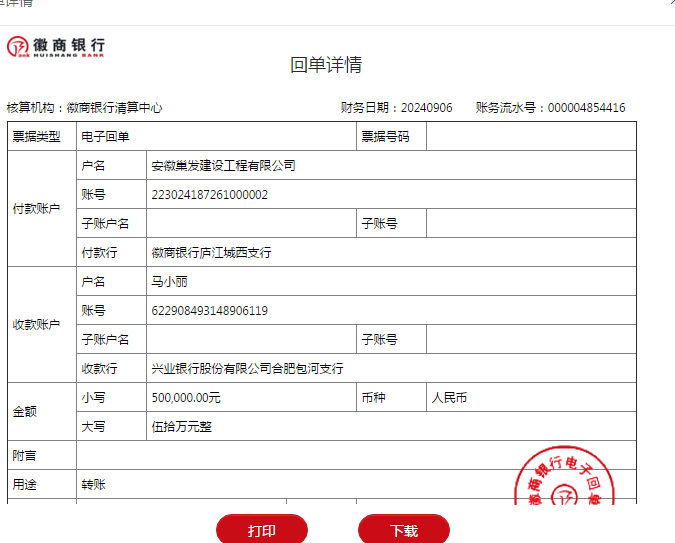
Task: Click the uppercase amount 伍拾万元整
Action: tap(181, 427)
